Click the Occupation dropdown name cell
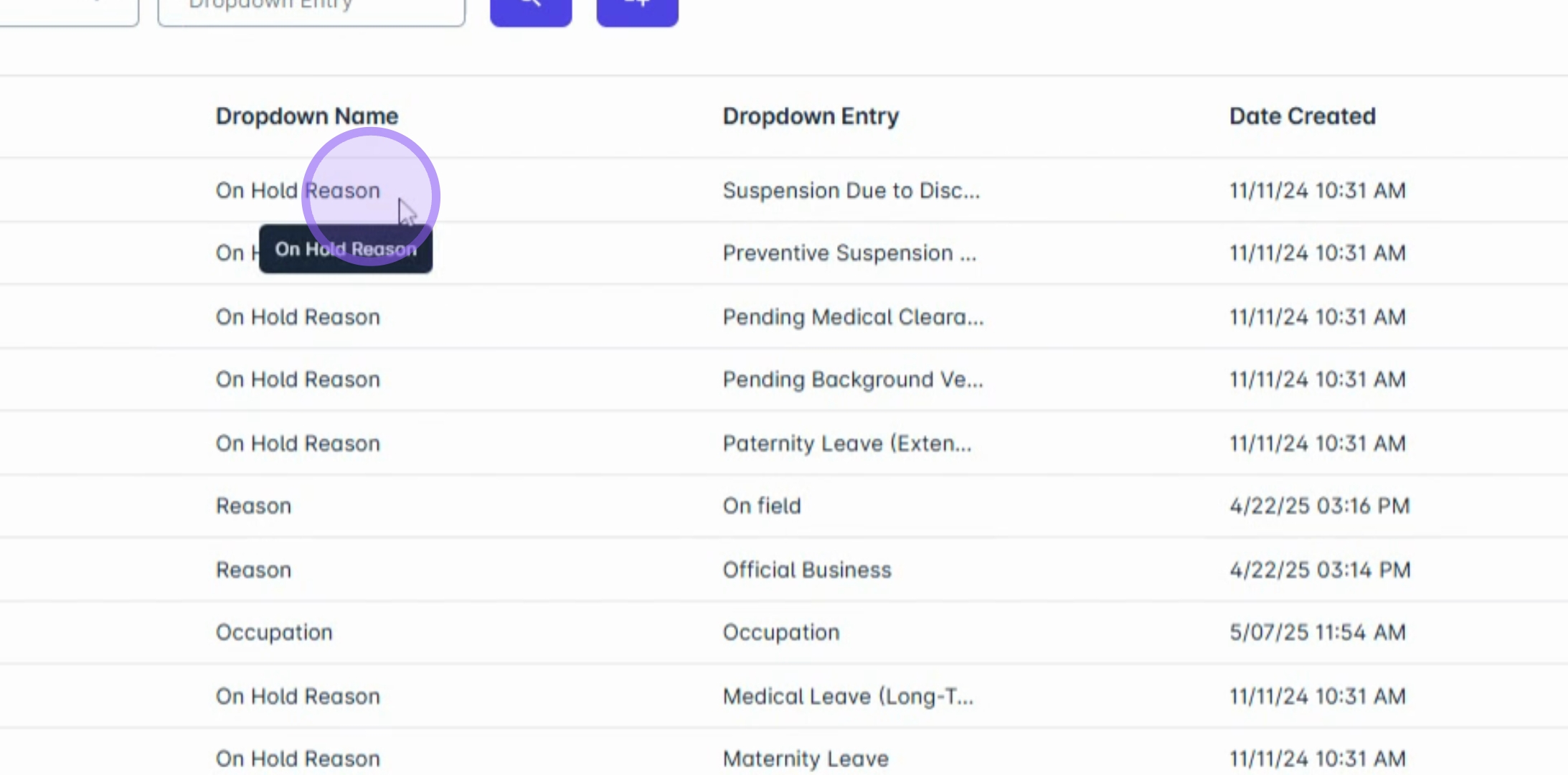Screen dimensions: 1568x775 274,632
